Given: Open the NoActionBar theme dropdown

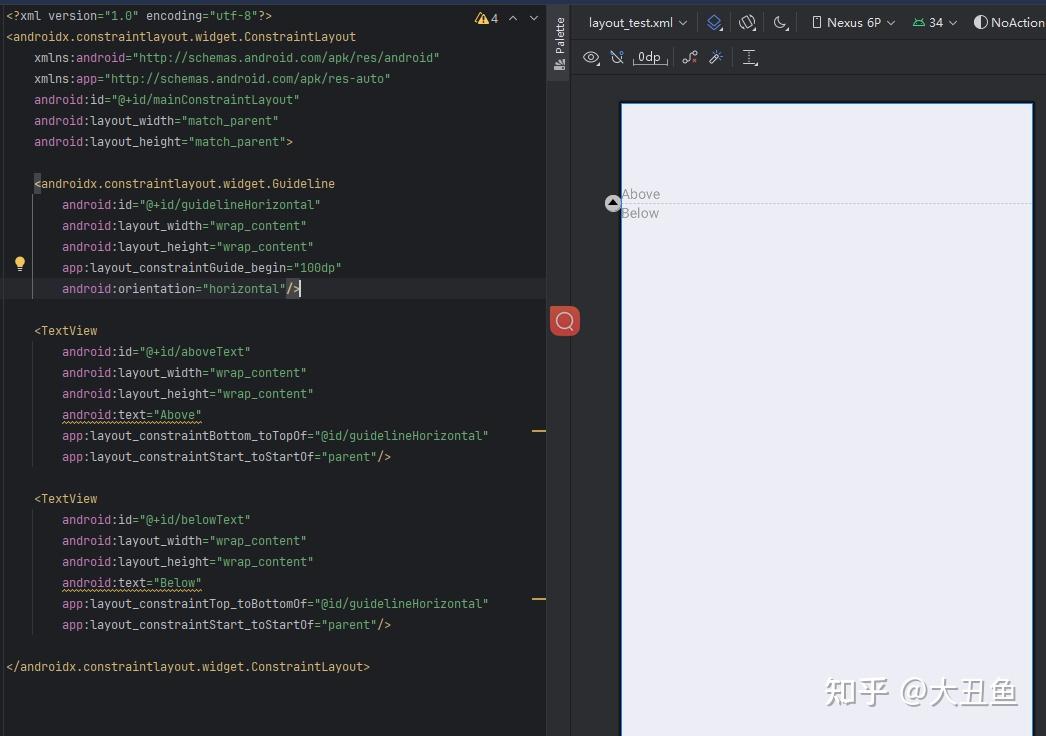Looking at the screenshot, I should click(1008, 22).
